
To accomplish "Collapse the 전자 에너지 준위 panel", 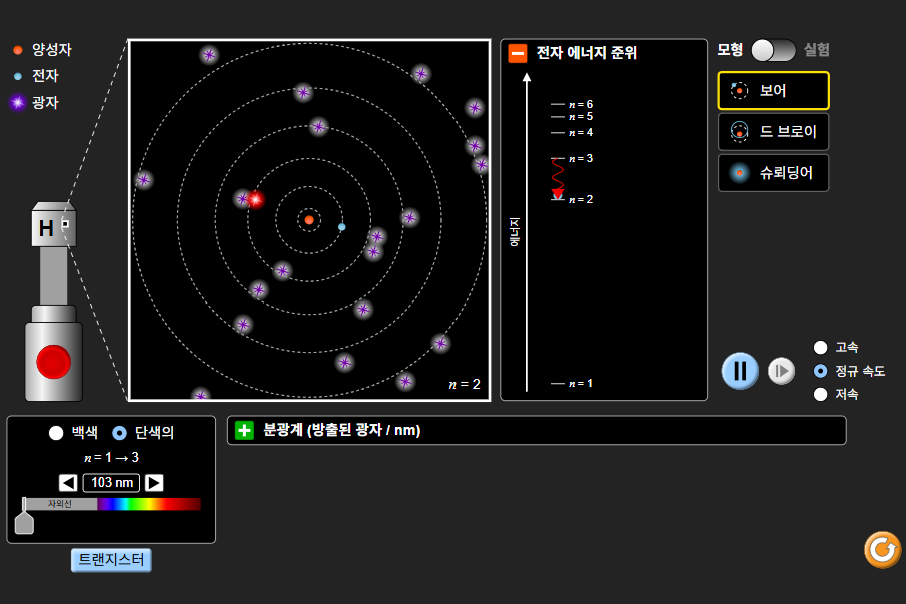I will tap(518, 53).
